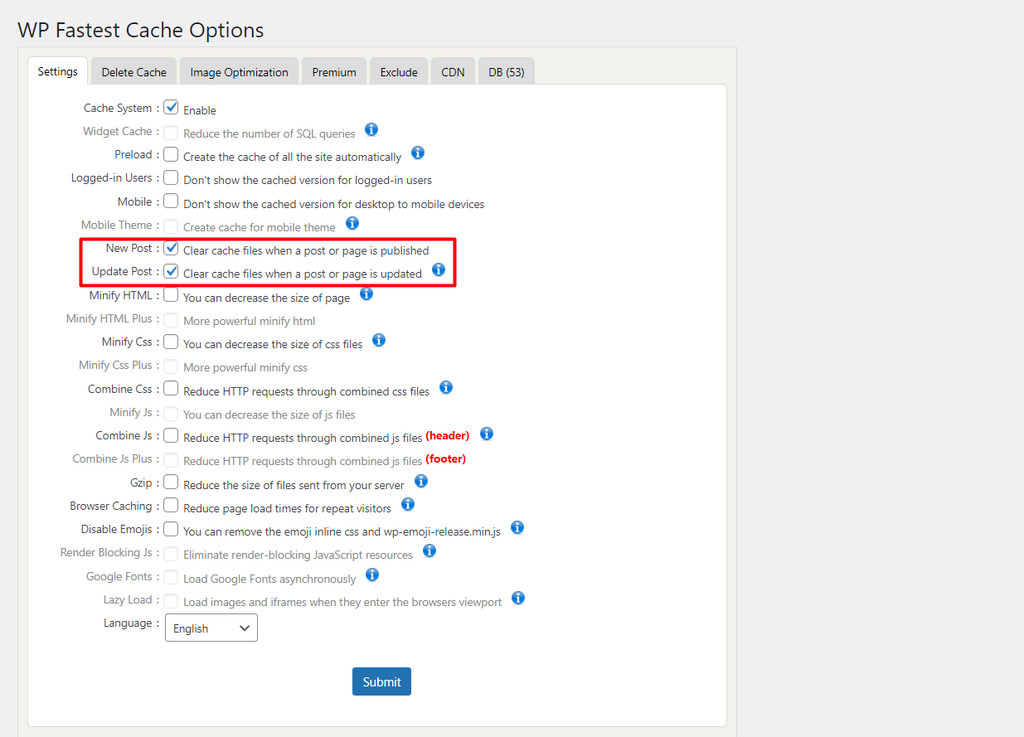Click the info icon beside Widget Cache
The image size is (1024, 737).
tap(371, 130)
